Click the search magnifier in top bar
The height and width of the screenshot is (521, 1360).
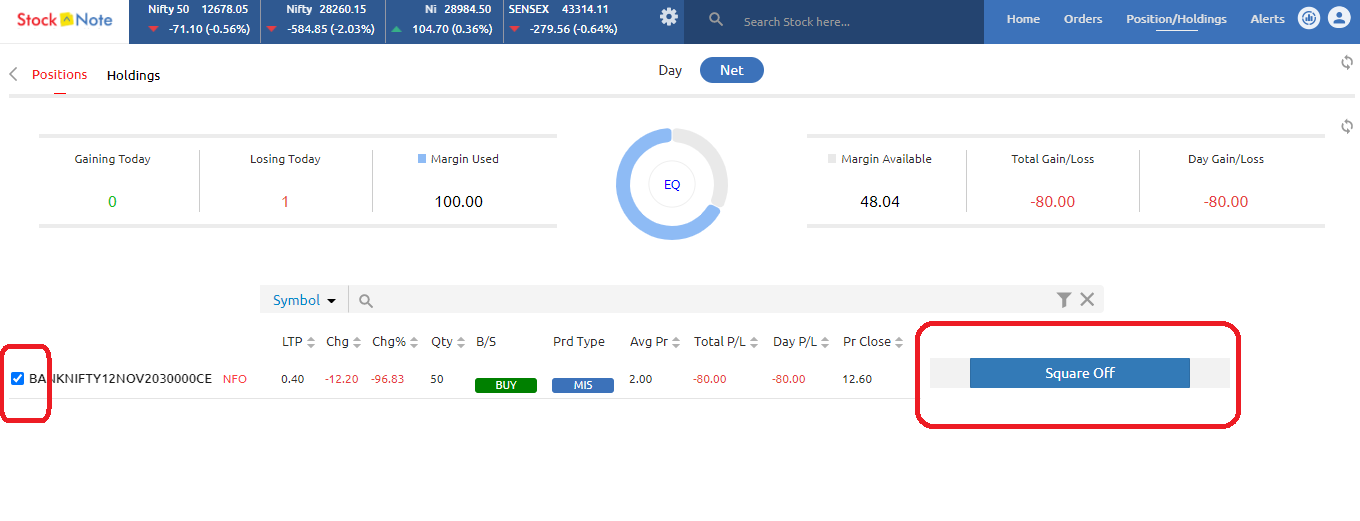(716, 20)
